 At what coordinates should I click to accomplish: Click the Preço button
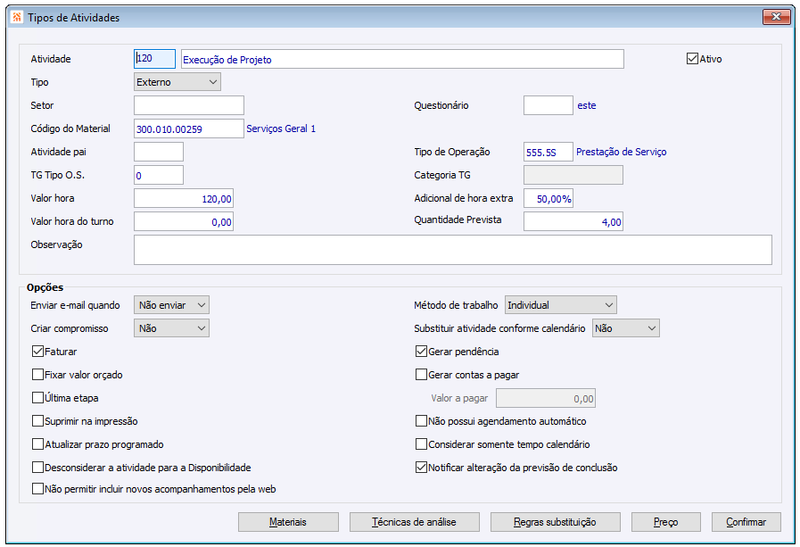tap(666, 522)
